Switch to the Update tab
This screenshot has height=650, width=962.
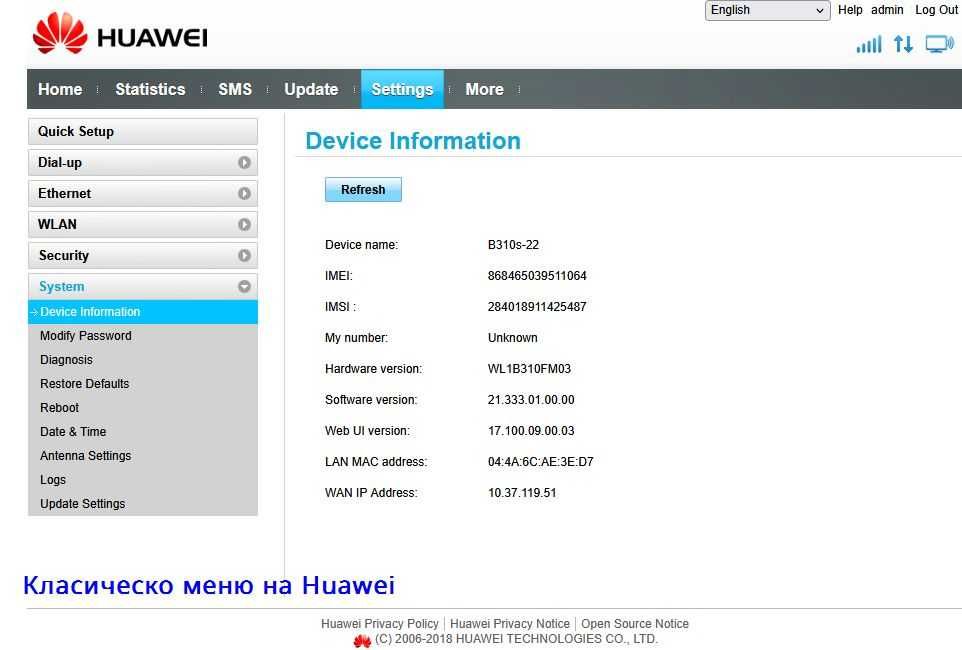click(311, 90)
